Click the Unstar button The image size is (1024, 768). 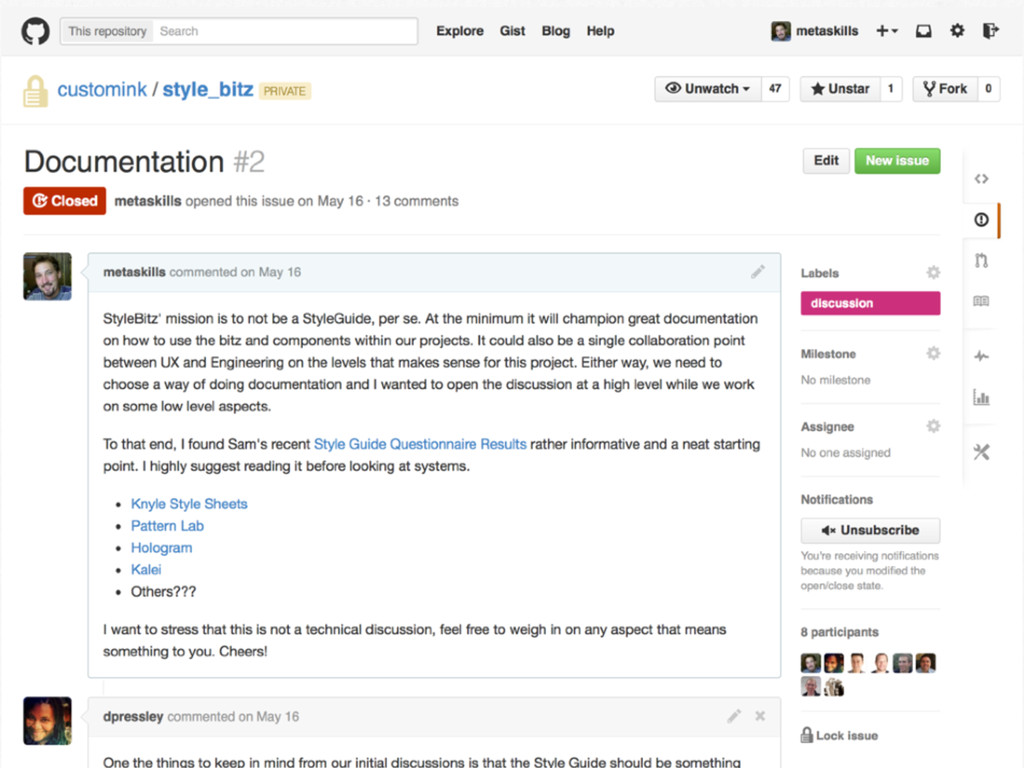point(840,89)
